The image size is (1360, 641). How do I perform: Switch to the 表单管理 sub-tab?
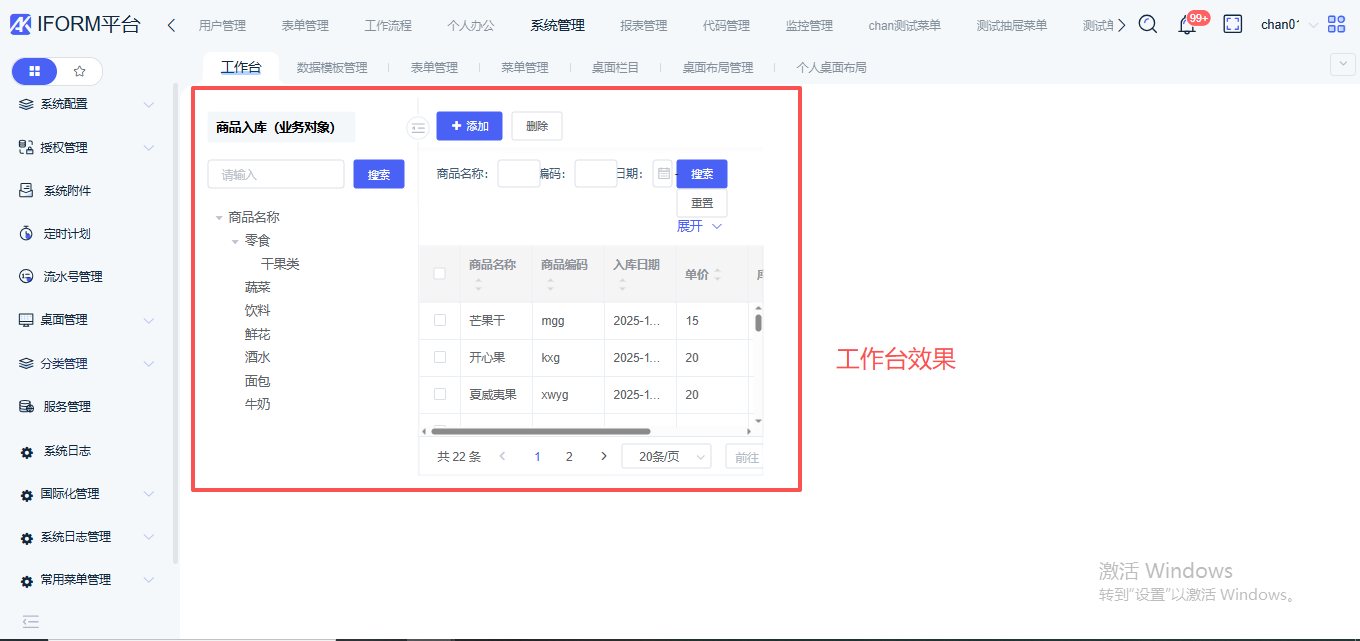434,68
